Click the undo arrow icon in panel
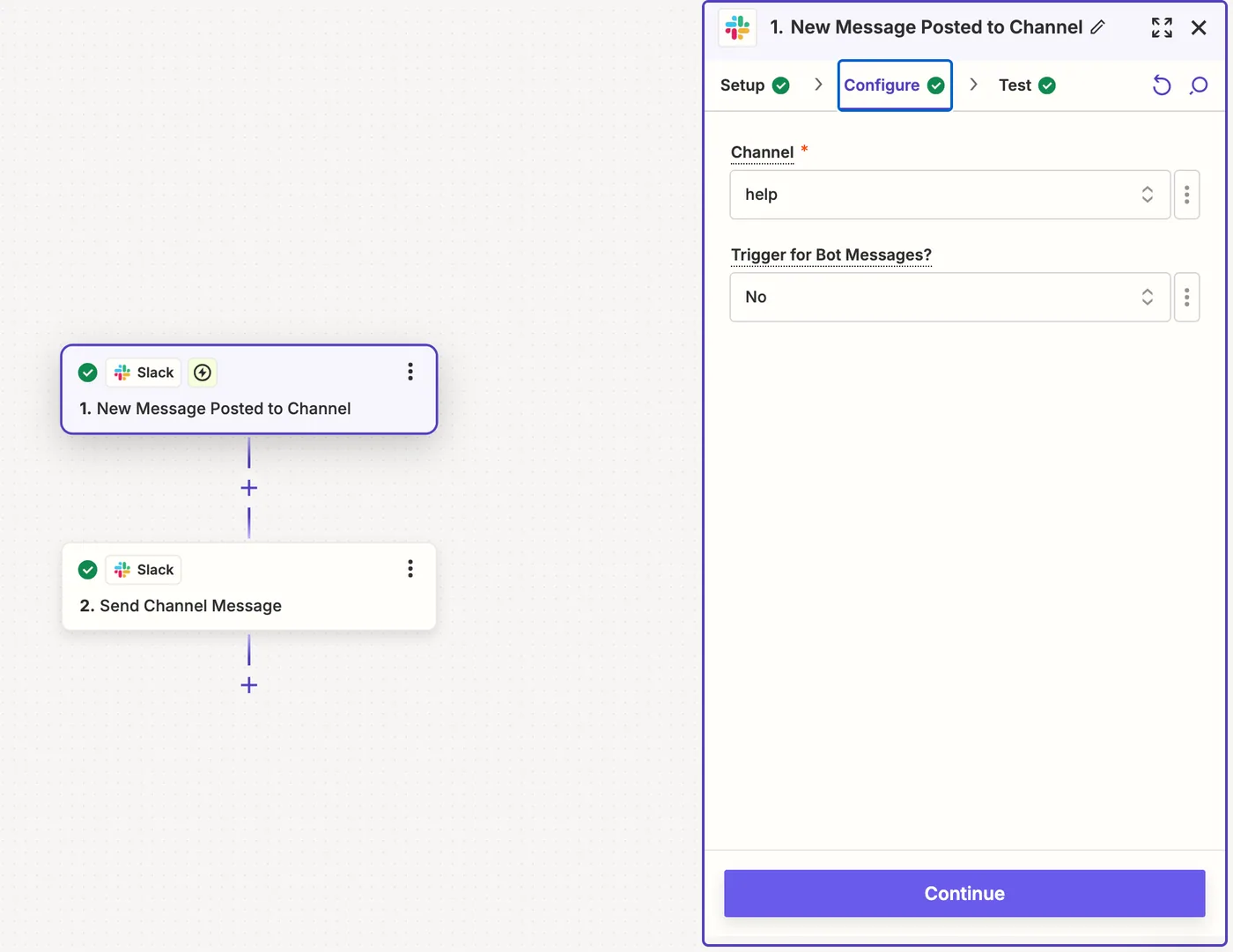Image resolution: width=1233 pixels, height=952 pixels. pos(1162,85)
